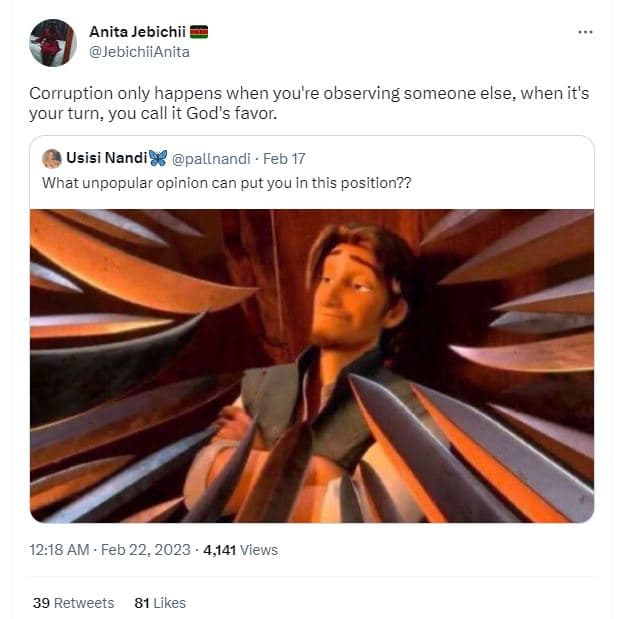Screen dimensions: 618x619
Task: Click the Kenya flag emoji beside the name
Action: tap(197, 32)
